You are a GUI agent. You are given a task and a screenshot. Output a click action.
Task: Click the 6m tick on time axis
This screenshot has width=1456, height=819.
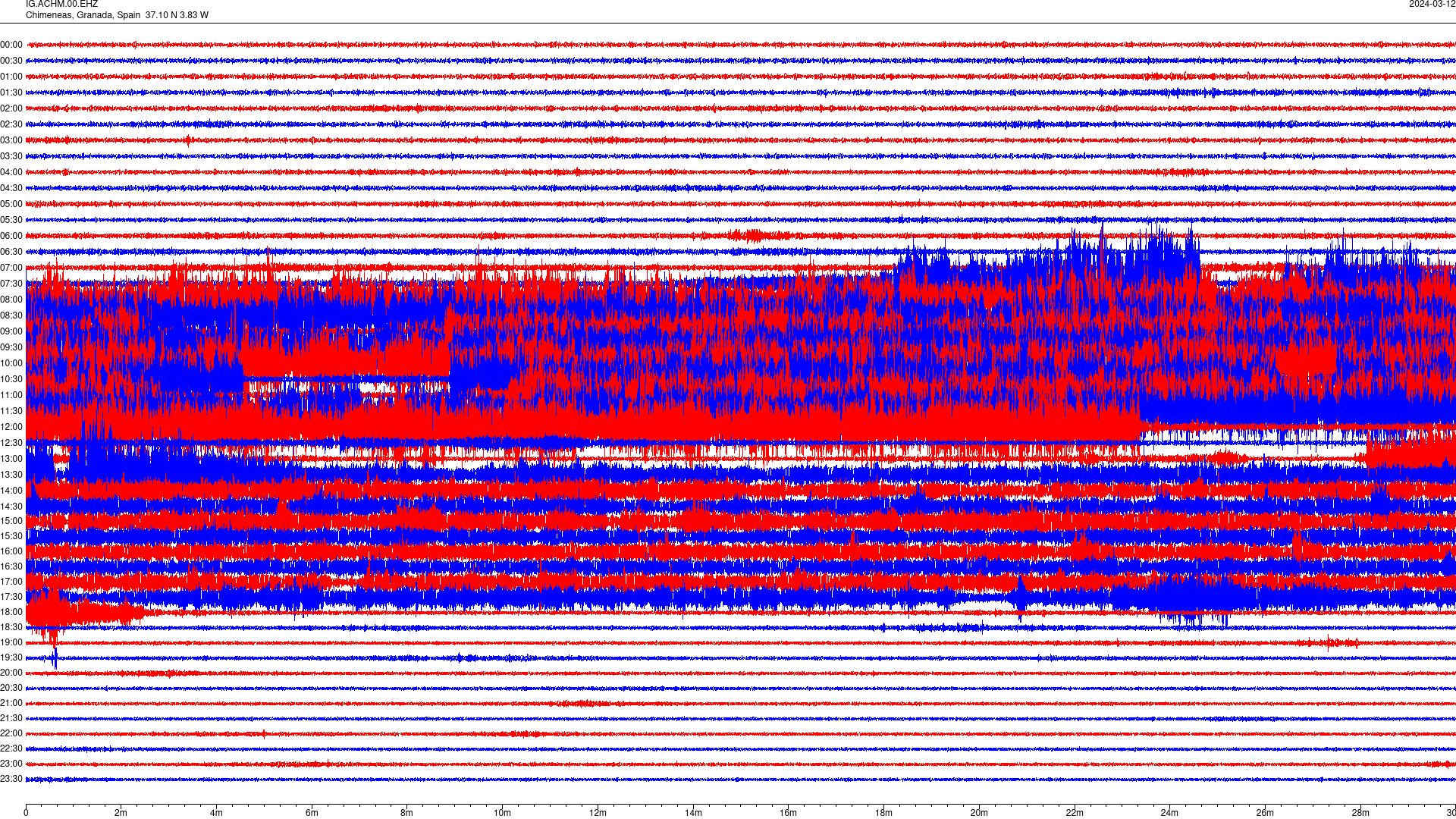pyautogui.click(x=312, y=813)
